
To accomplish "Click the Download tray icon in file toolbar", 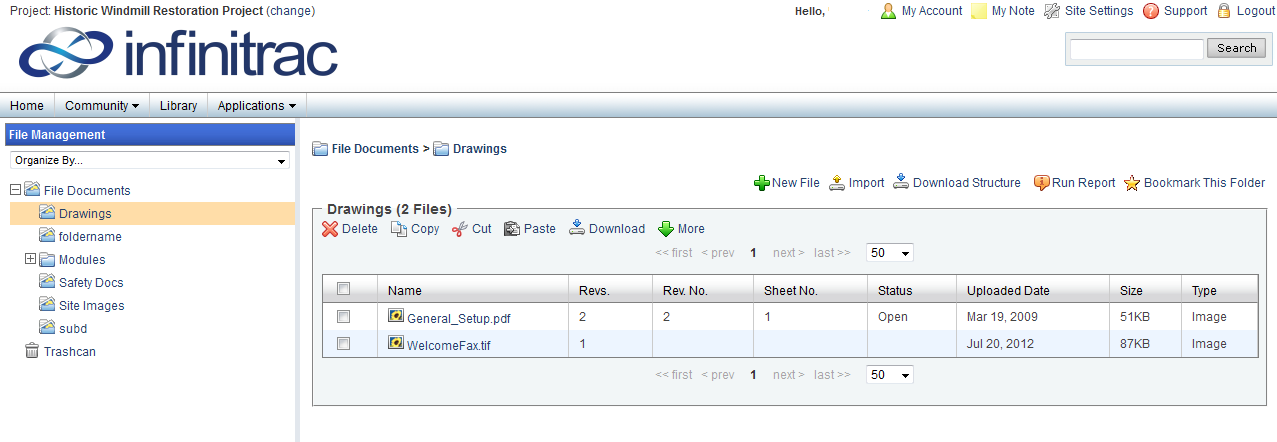I will coord(577,229).
